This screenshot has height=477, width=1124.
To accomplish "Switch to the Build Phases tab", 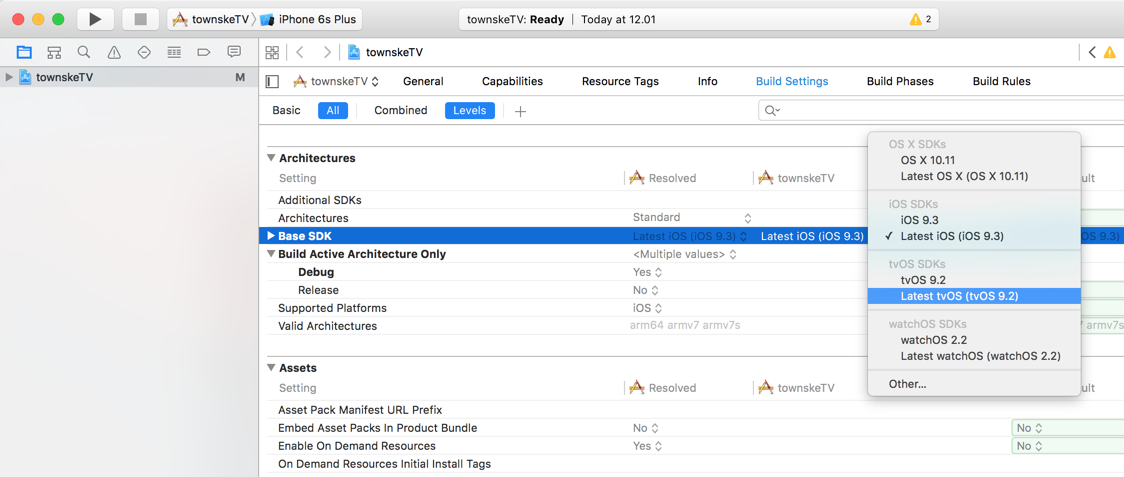I will pos(899,81).
